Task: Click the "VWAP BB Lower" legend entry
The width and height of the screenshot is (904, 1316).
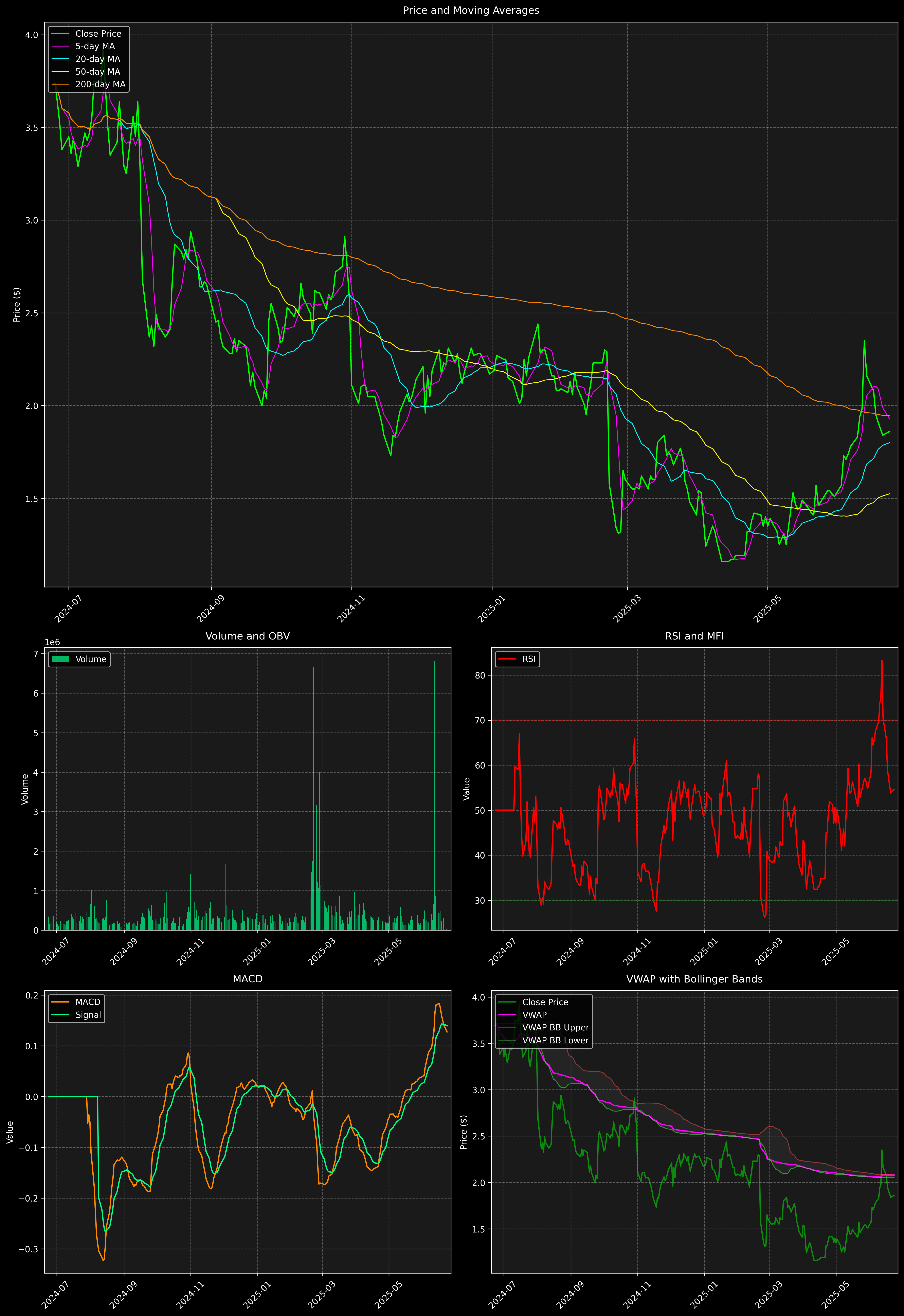Action: [544, 1040]
